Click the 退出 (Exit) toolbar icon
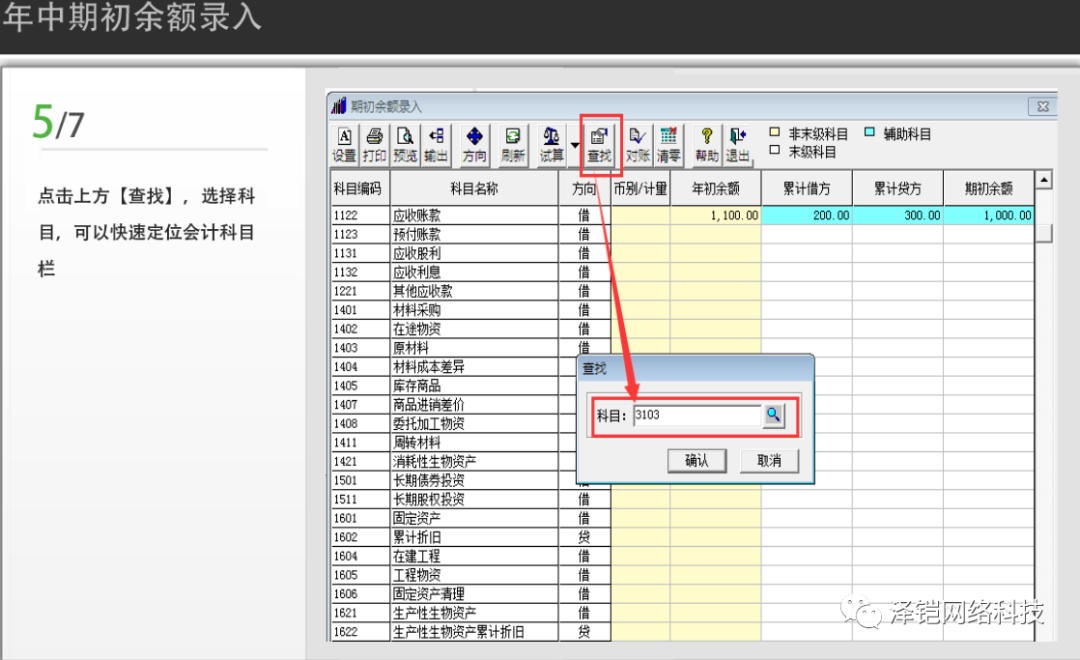This screenshot has height=660, width=1080. [x=738, y=144]
